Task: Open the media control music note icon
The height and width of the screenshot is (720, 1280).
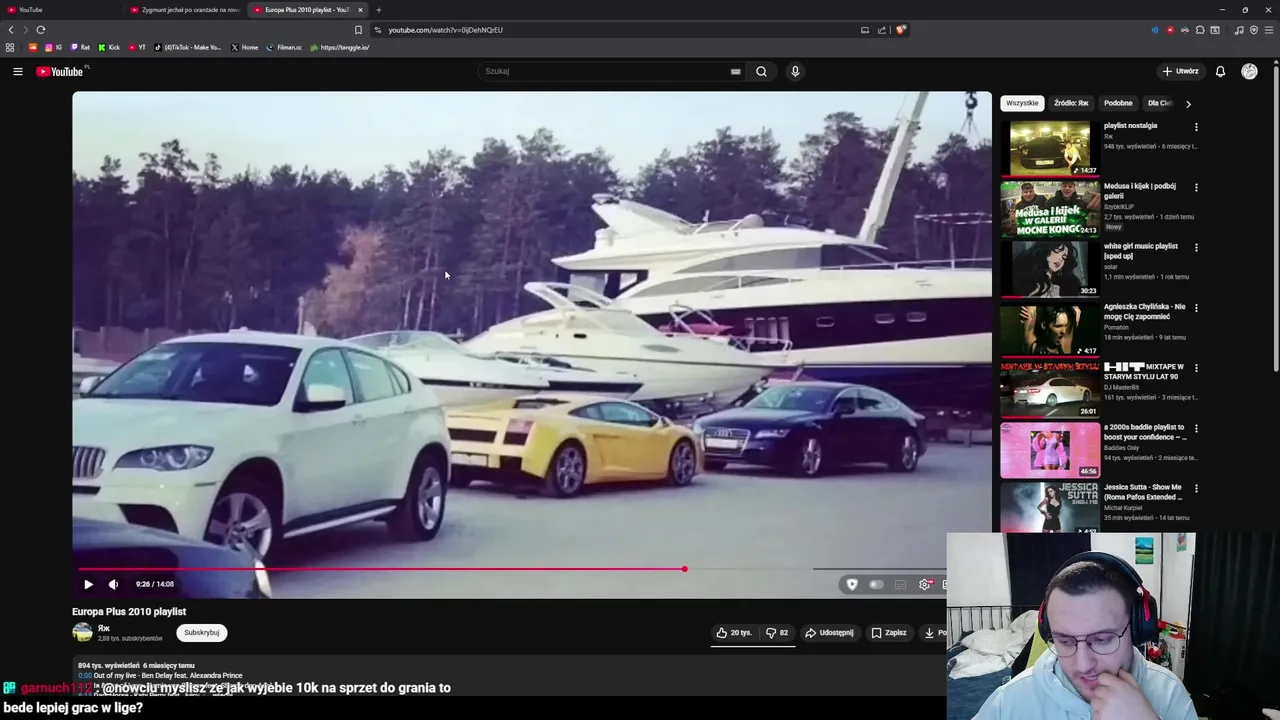Action: coord(1239,30)
